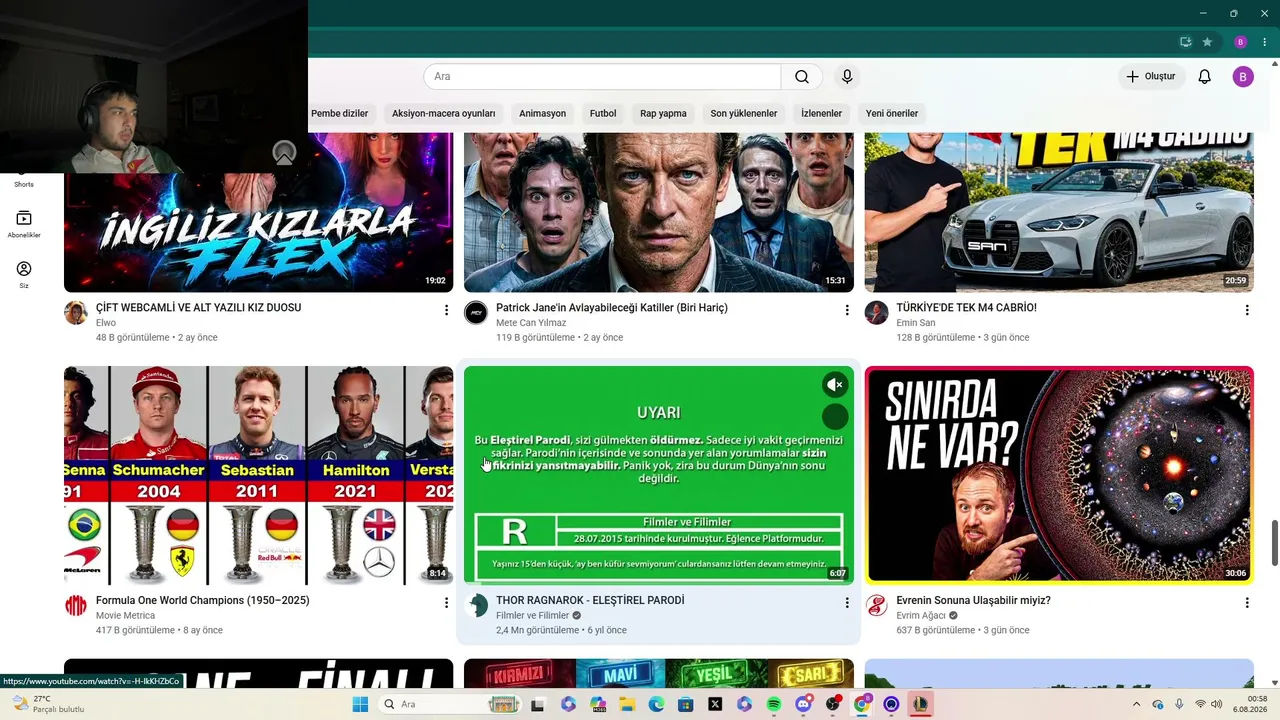Open Formula One champions thumbnail
The image size is (1280, 720).
click(x=258, y=475)
